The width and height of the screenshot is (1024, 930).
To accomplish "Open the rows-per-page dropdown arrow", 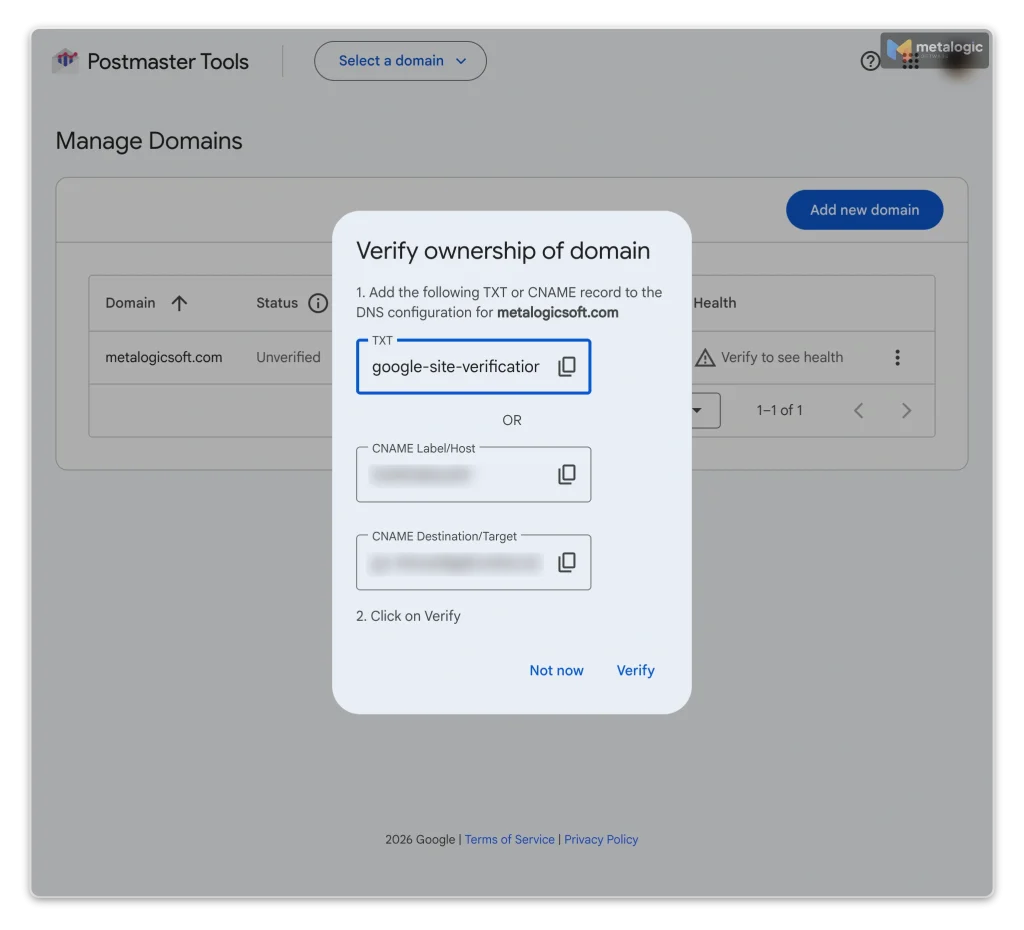I will [697, 410].
